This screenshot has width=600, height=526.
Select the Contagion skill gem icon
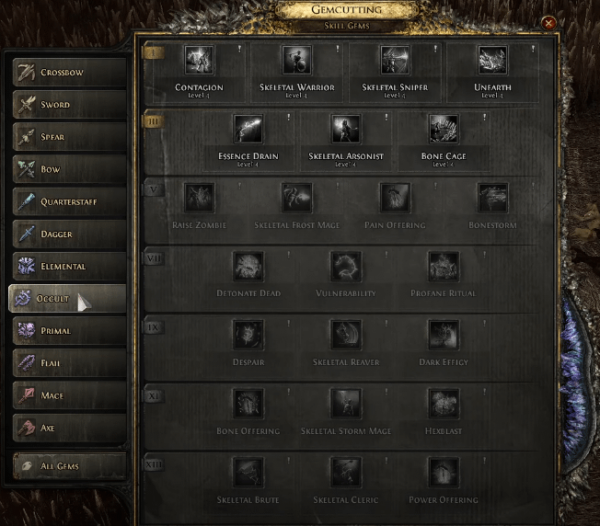point(199,60)
